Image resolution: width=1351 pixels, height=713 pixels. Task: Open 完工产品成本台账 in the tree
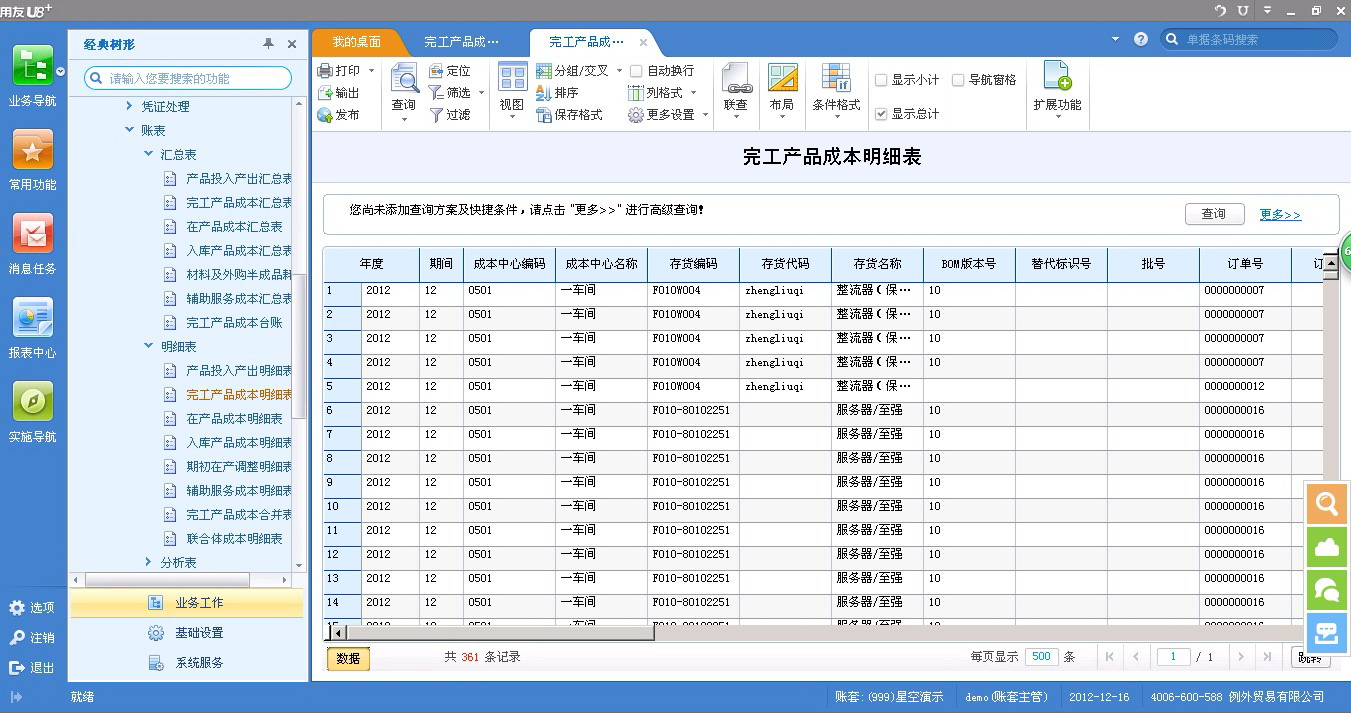click(234, 323)
